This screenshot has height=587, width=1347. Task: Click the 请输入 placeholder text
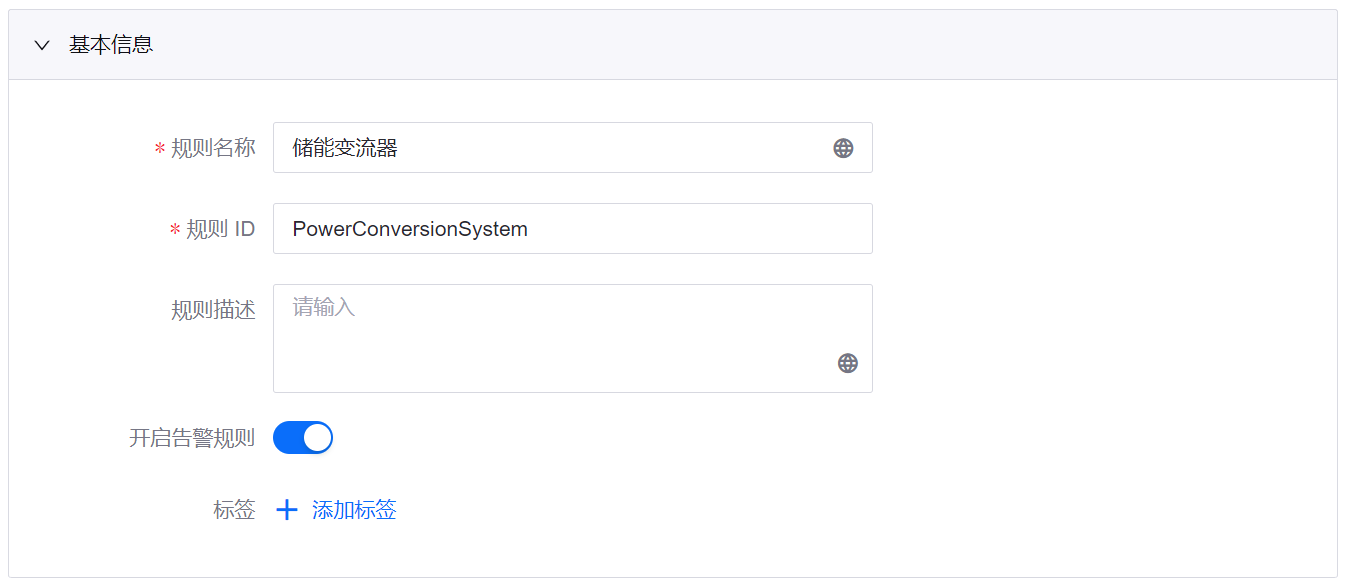[x=324, y=307]
